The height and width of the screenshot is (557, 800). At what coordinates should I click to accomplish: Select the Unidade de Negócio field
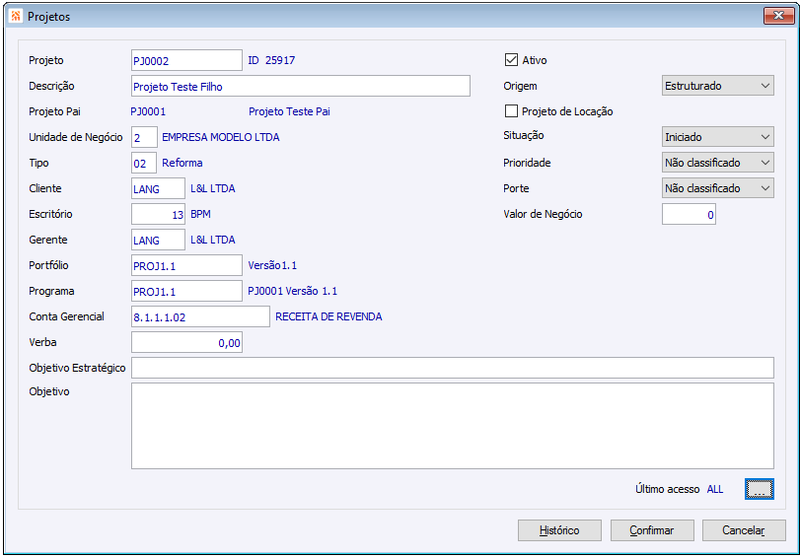(144, 137)
